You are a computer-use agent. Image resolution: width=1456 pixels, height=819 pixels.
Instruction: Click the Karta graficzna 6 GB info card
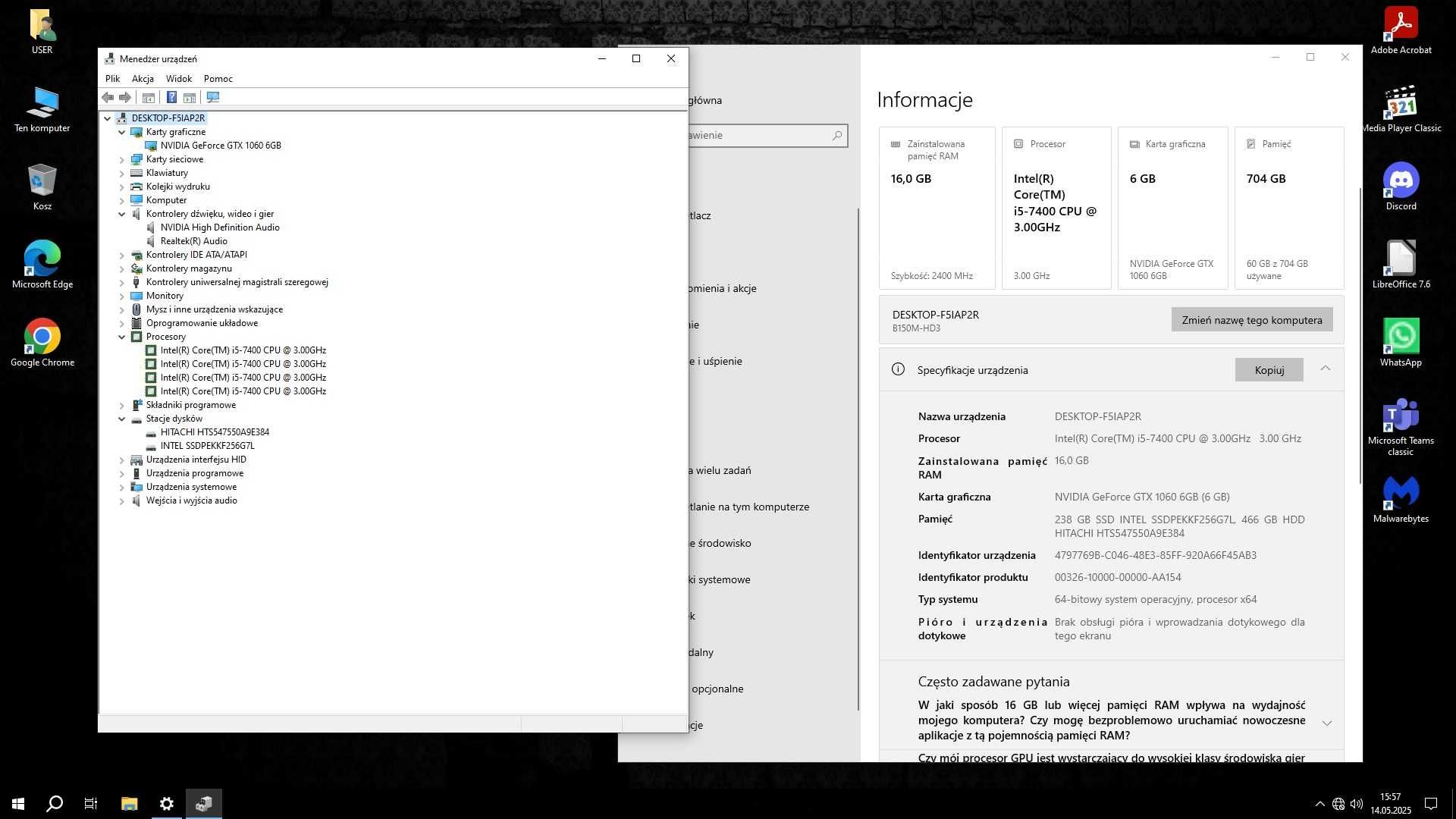pyautogui.click(x=1173, y=208)
